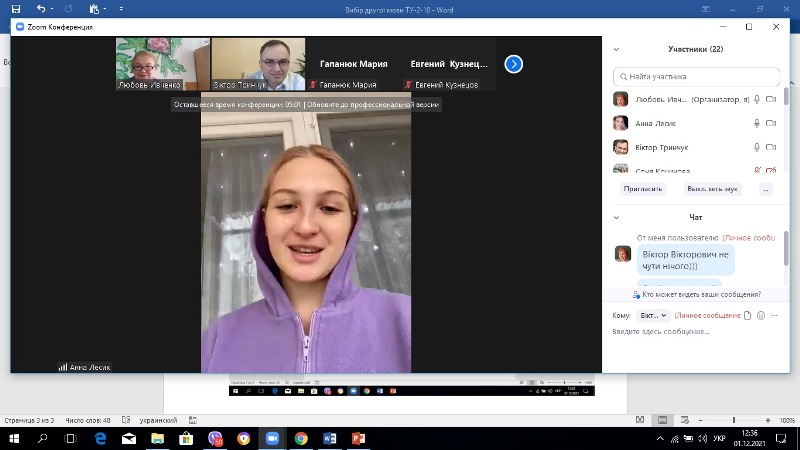Screen dimensions: 800x450
Task: Adjust Word zoom slider handle
Action: 734,420
